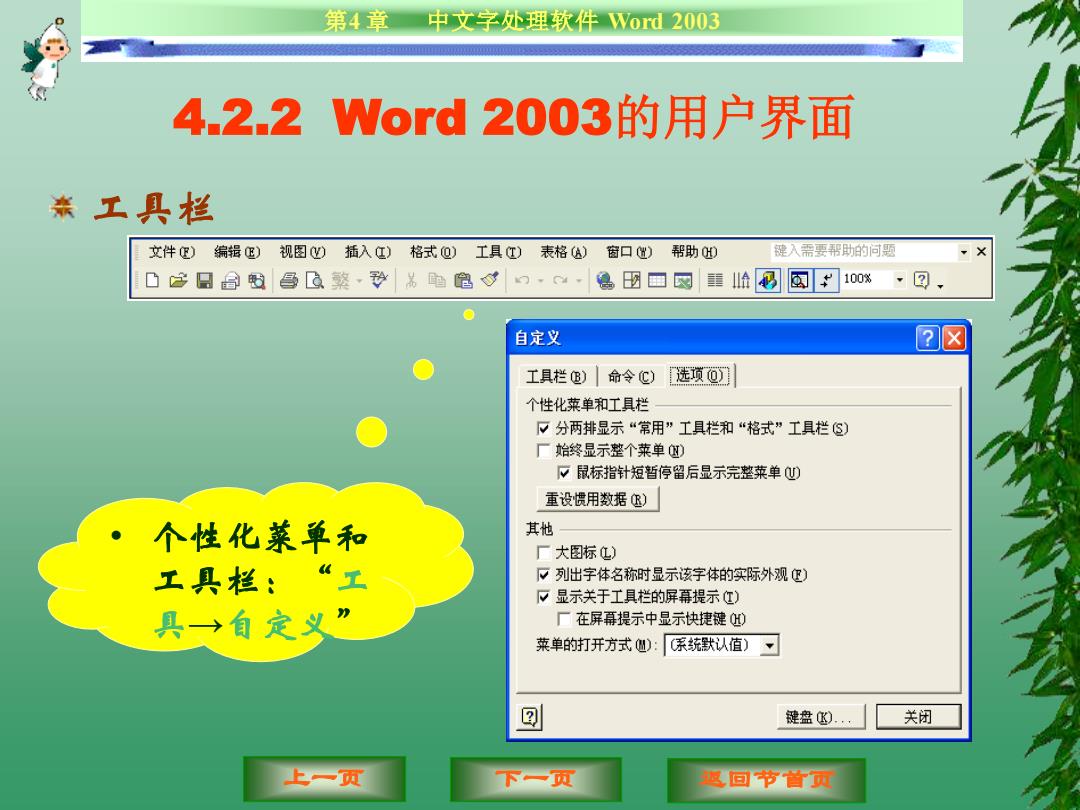
Task: Open the 编辑(E) menu
Action: coord(237,252)
